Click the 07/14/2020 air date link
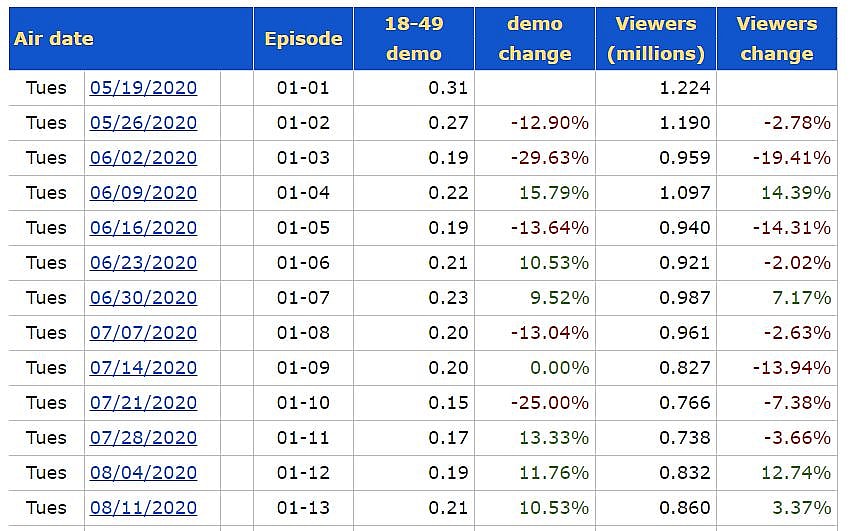 [x=143, y=368]
